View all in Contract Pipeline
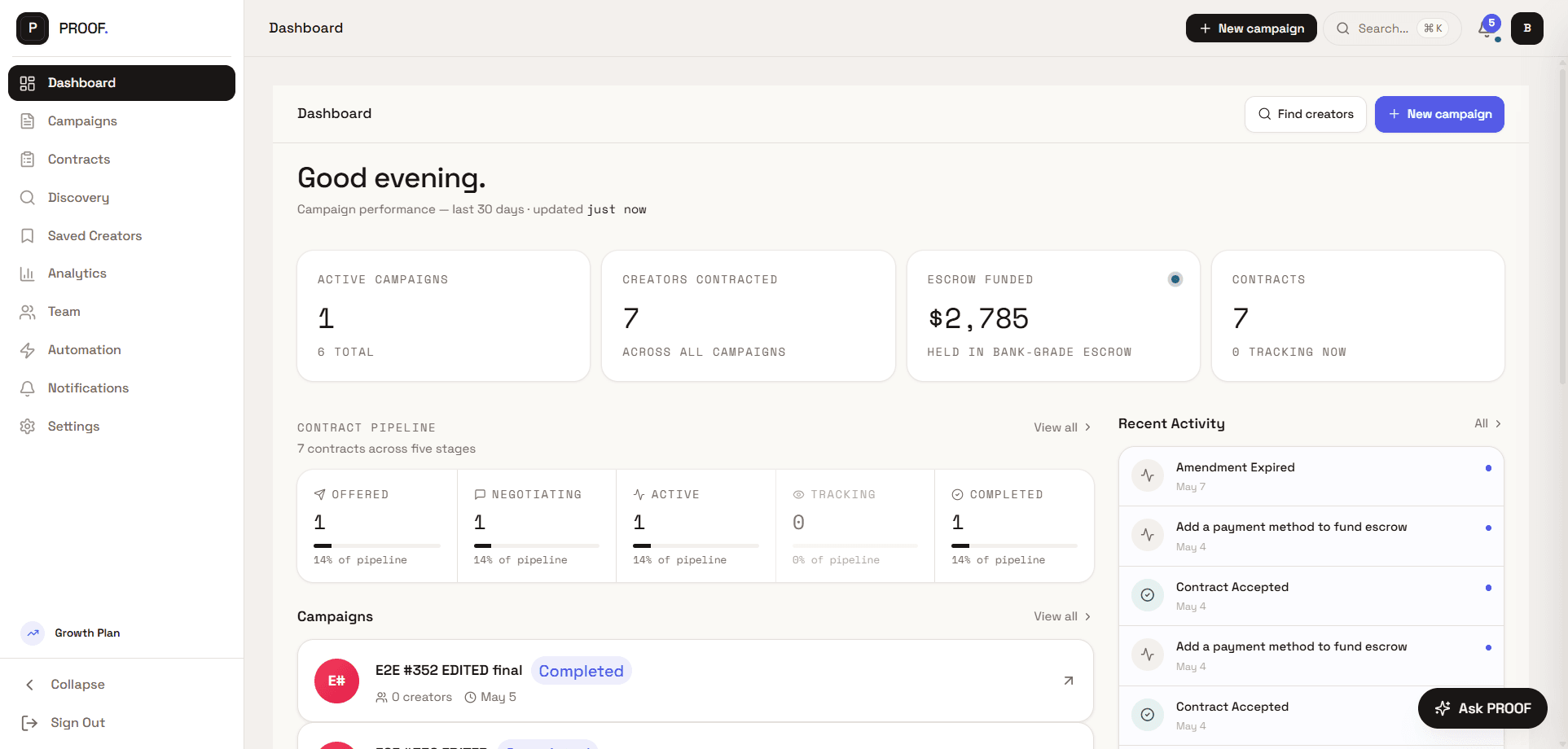Screen dimensions: 1568x749 click(x=1062, y=427)
